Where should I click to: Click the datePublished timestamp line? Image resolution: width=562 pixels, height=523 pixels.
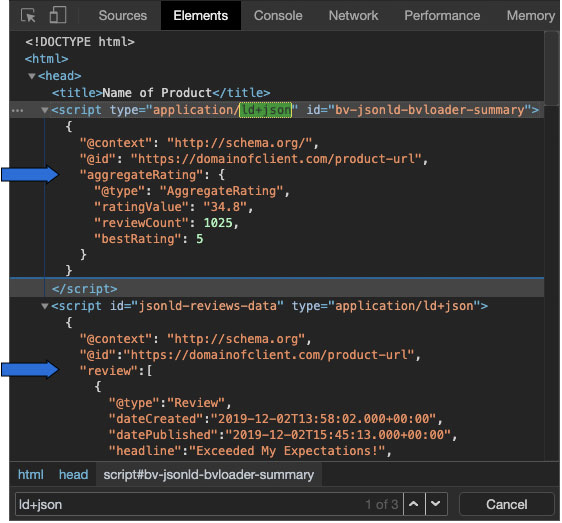coord(283,435)
